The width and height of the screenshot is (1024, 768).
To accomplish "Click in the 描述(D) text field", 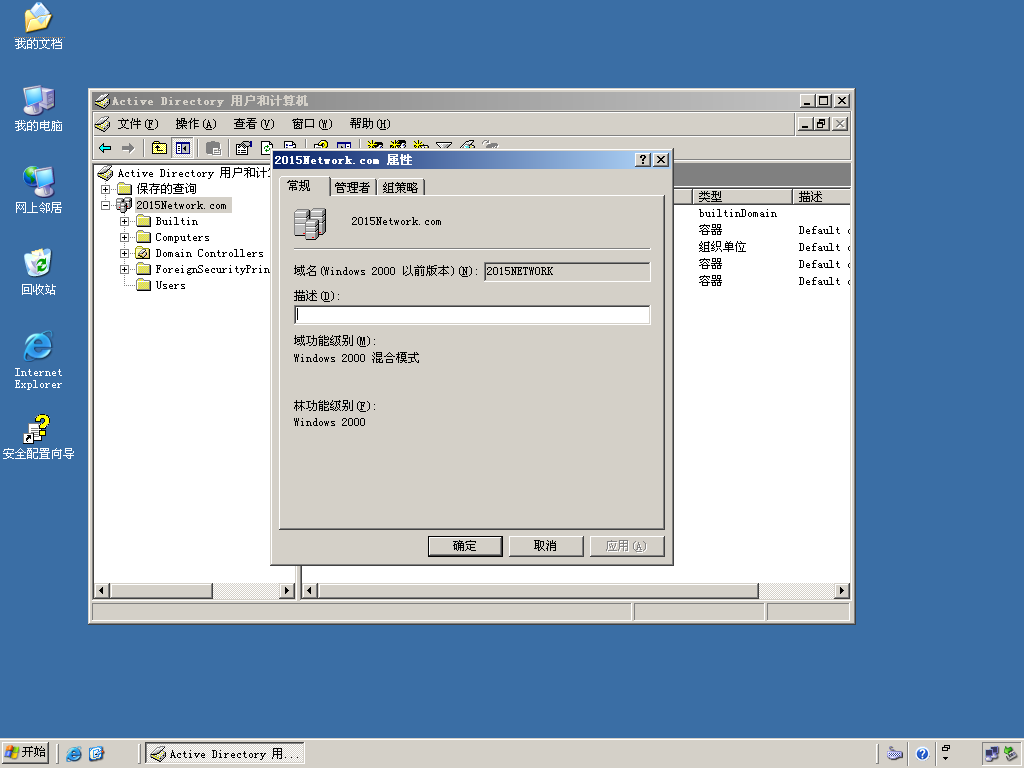I will pos(472,315).
